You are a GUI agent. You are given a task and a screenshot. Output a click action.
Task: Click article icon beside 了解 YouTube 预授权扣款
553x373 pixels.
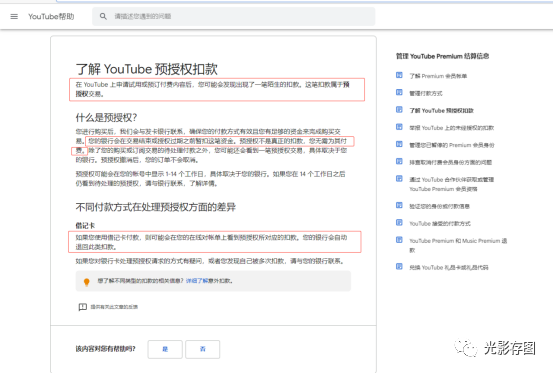point(399,110)
